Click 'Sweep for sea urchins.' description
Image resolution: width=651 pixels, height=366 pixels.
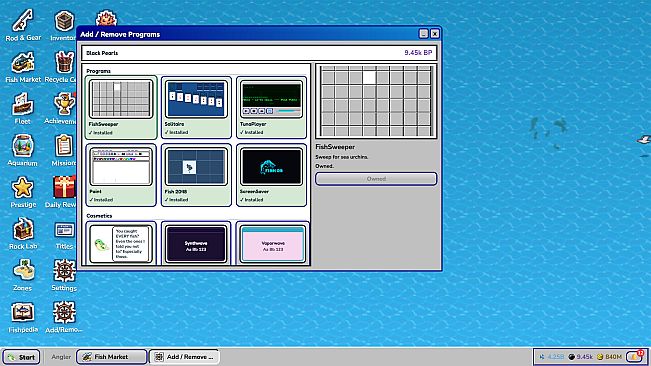point(342,157)
